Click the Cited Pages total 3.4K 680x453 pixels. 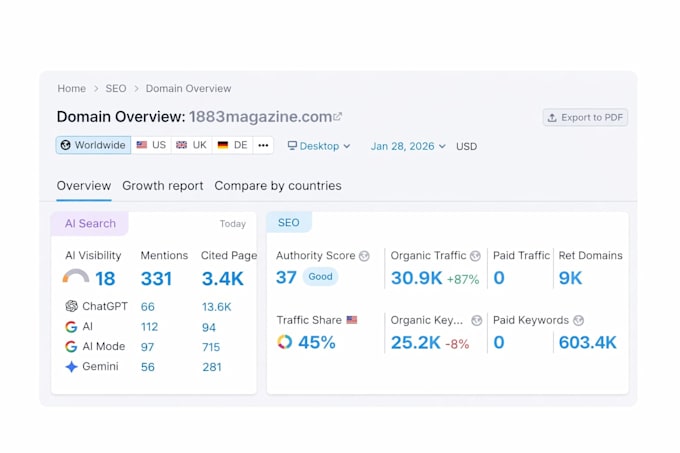click(x=222, y=279)
